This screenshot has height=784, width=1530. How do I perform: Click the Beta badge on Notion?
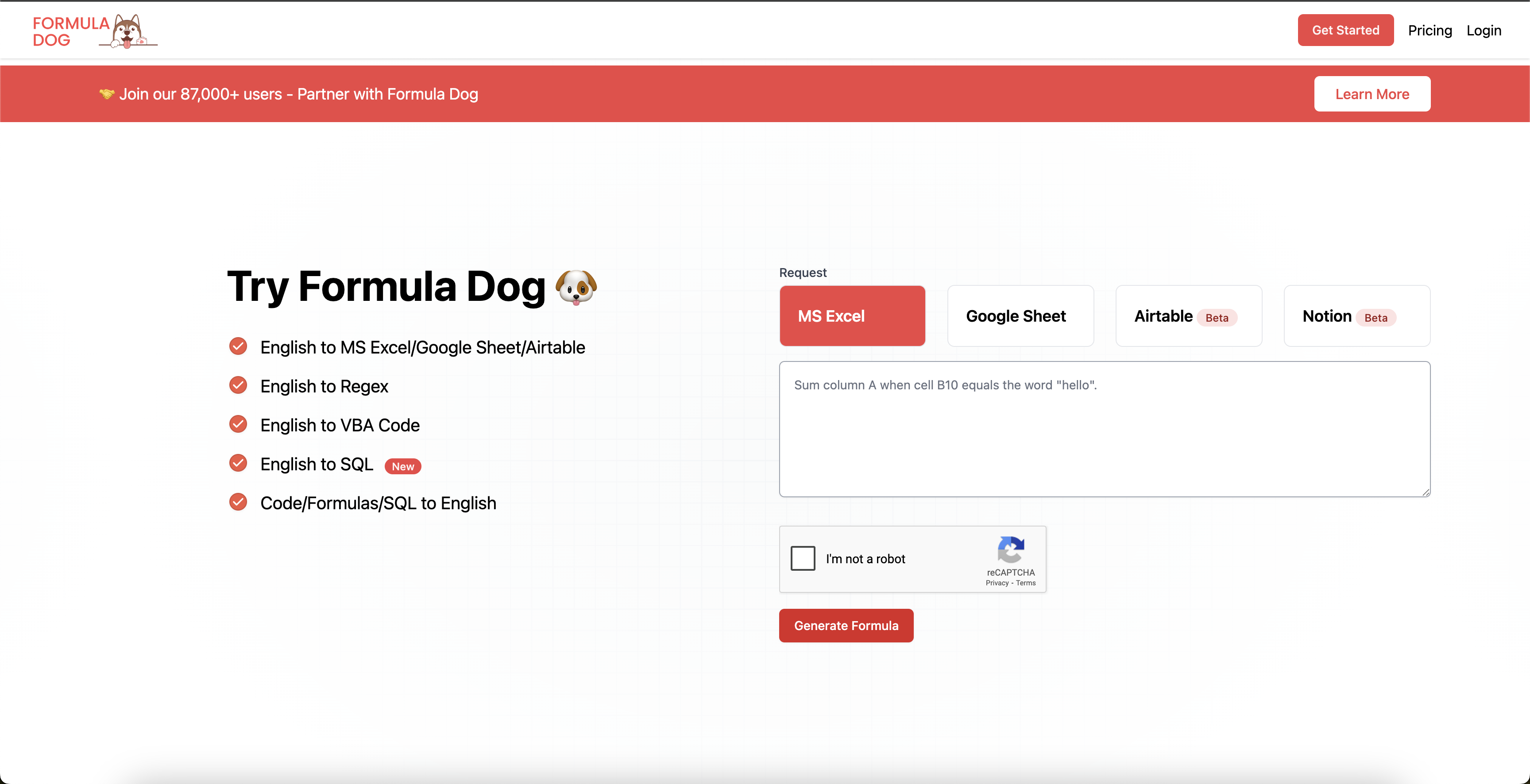coord(1375,318)
